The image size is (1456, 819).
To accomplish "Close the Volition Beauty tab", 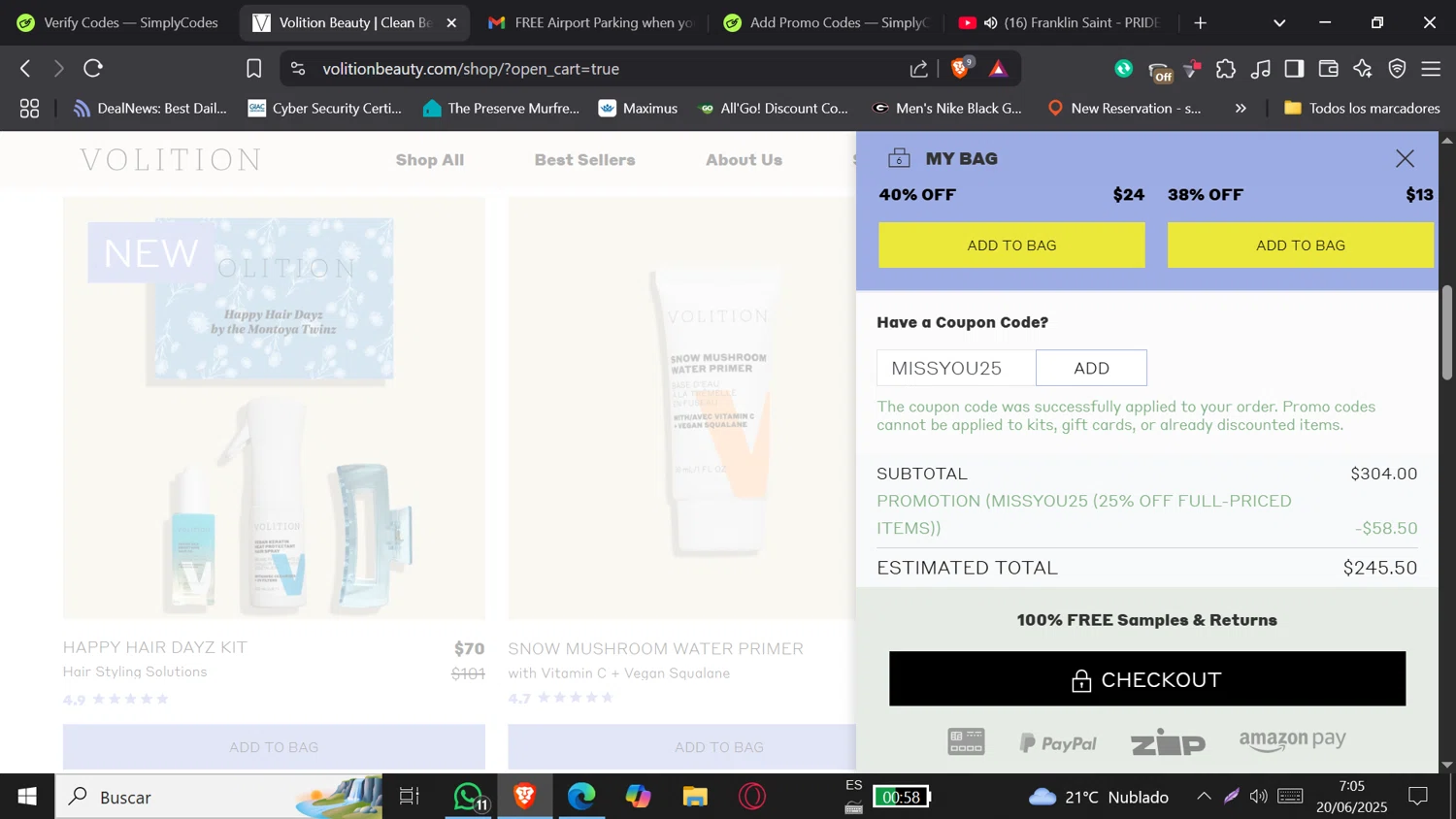I will coord(451,23).
